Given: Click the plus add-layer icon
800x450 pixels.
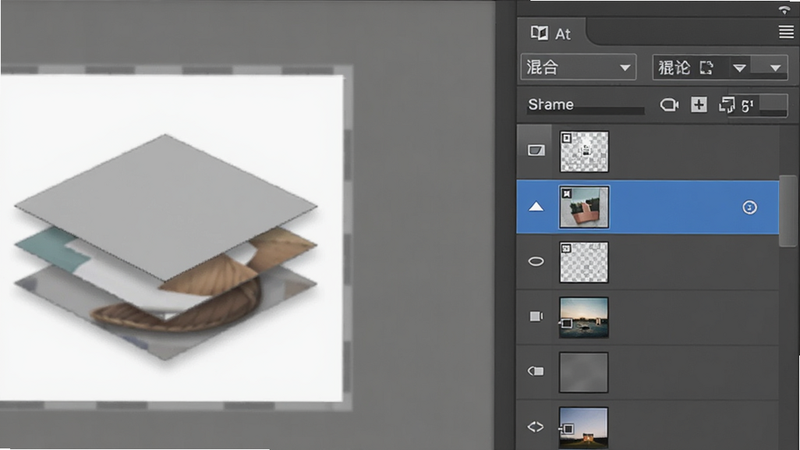Looking at the screenshot, I should pos(698,105).
